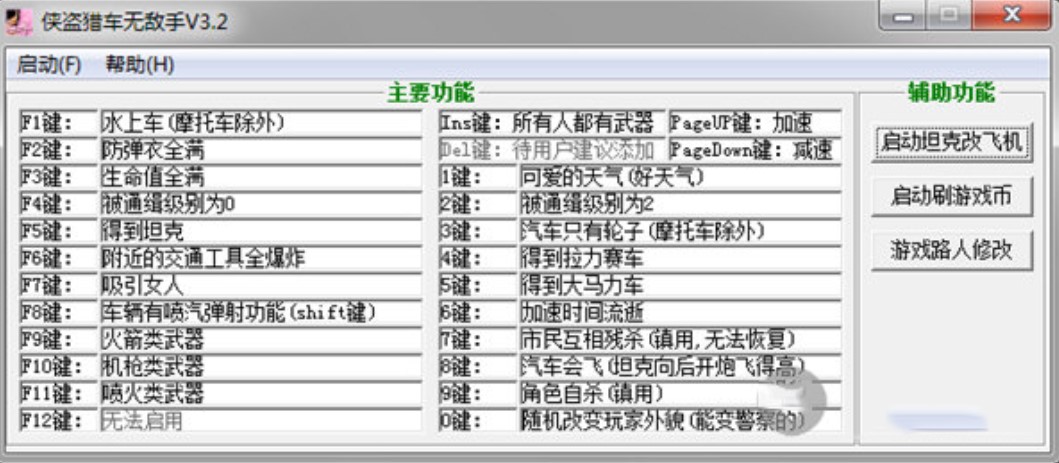
Task: Click the PageDown键: 减速 entry
Action: click(755, 150)
